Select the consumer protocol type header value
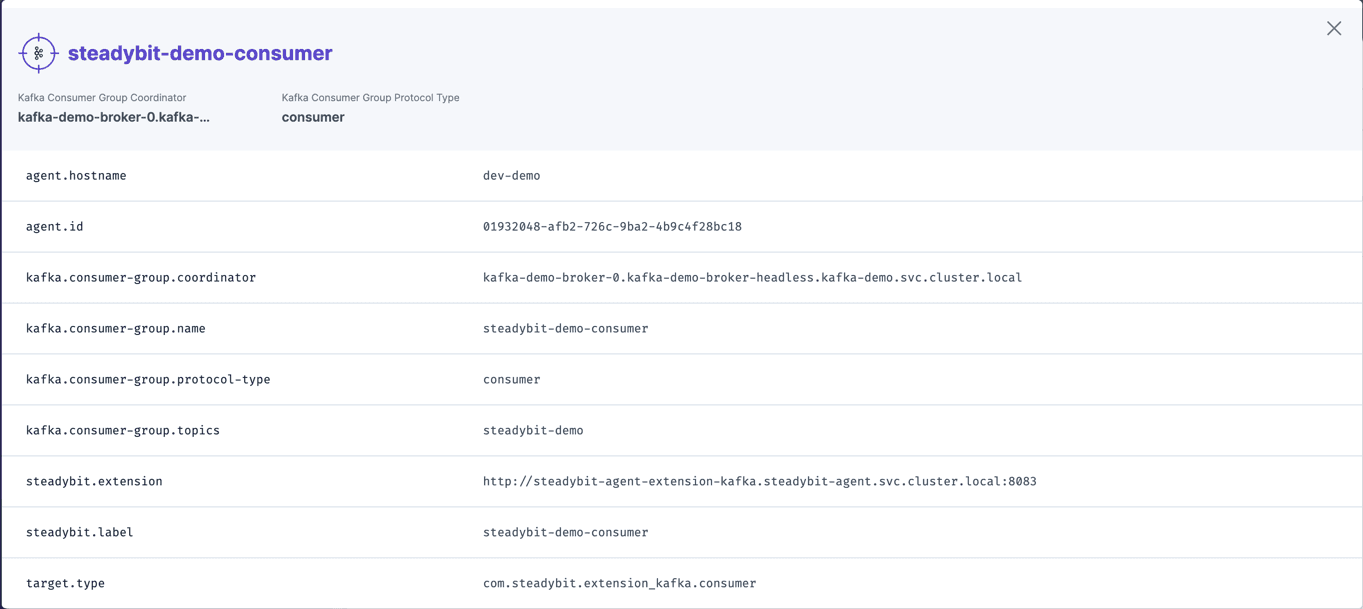Image resolution: width=1363 pixels, height=609 pixels. click(313, 116)
